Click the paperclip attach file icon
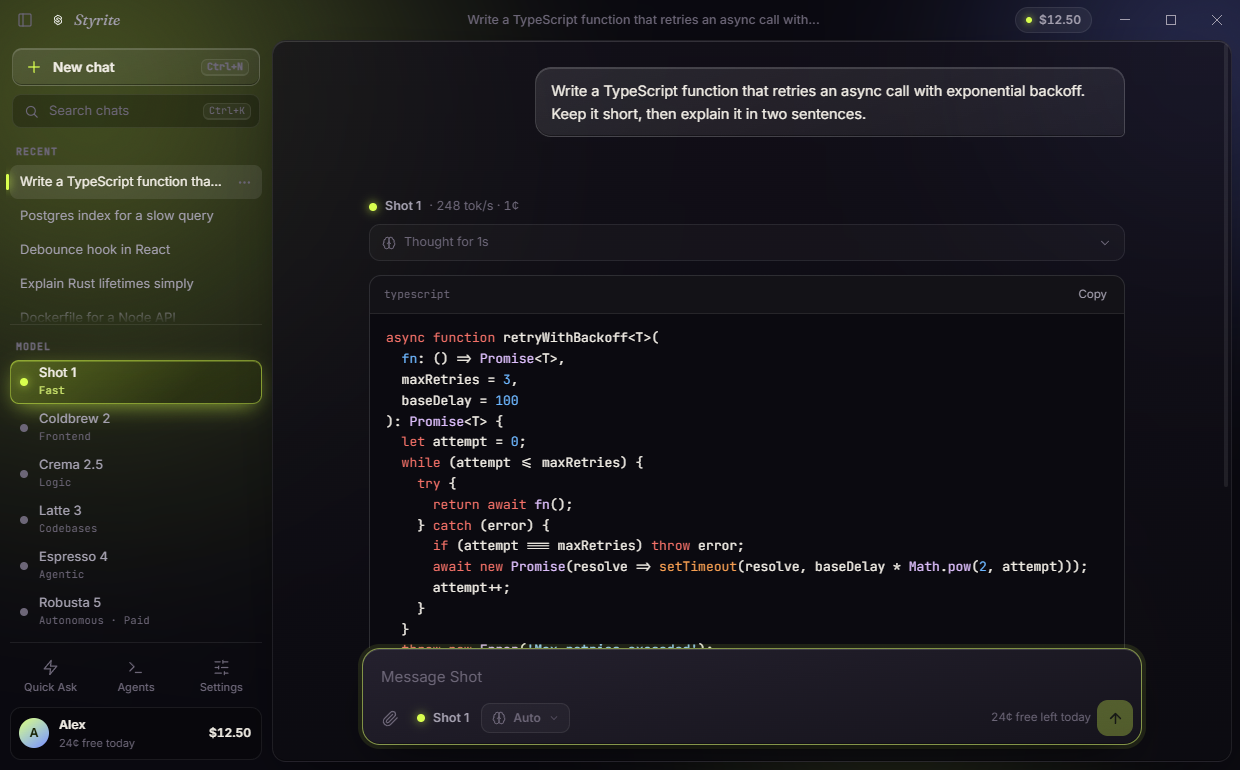 point(391,718)
